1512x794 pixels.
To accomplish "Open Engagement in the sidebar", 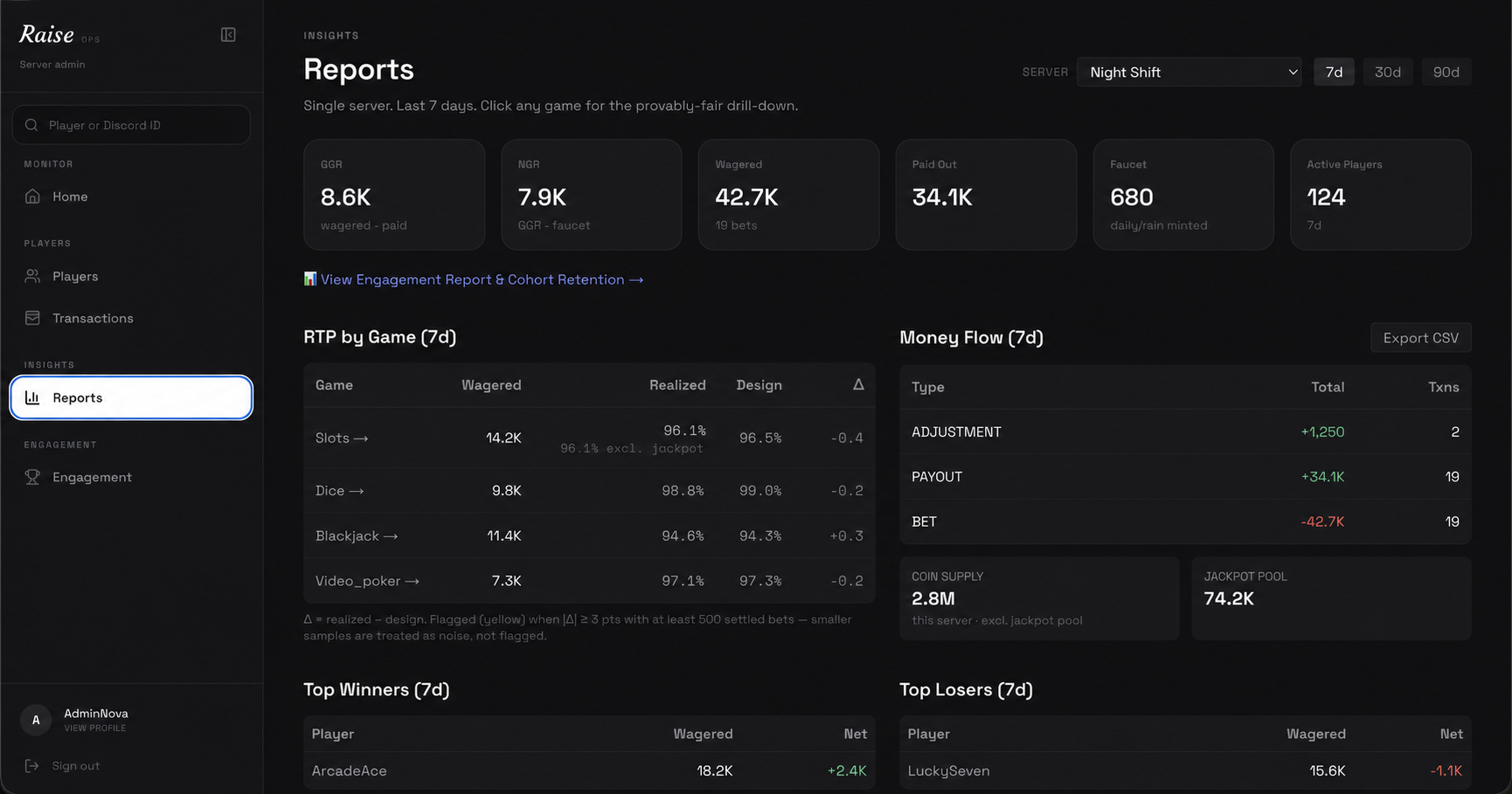I will [131, 477].
